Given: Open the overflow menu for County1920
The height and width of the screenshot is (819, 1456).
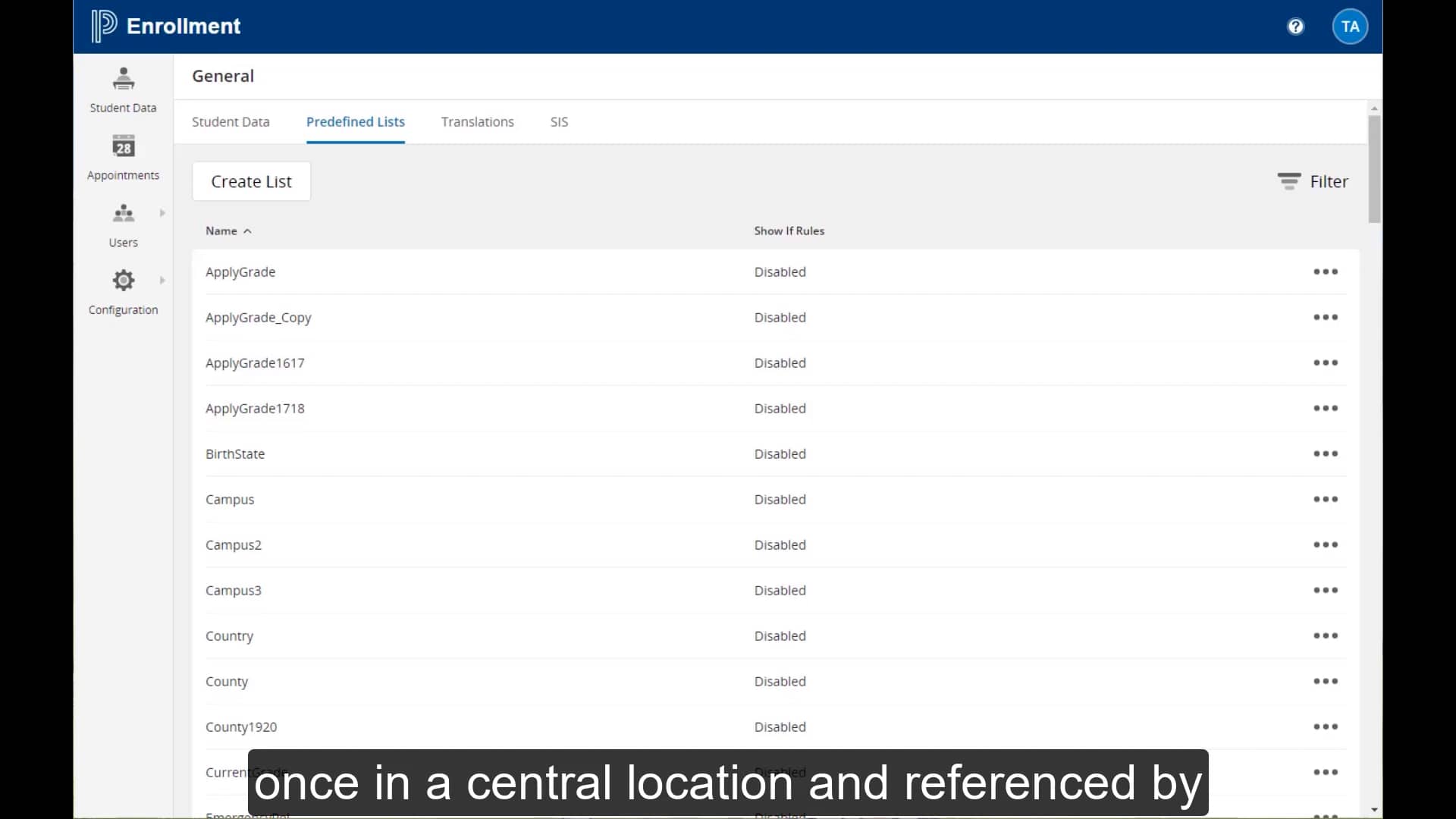Looking at the screenshot, I should [1325, 726].
